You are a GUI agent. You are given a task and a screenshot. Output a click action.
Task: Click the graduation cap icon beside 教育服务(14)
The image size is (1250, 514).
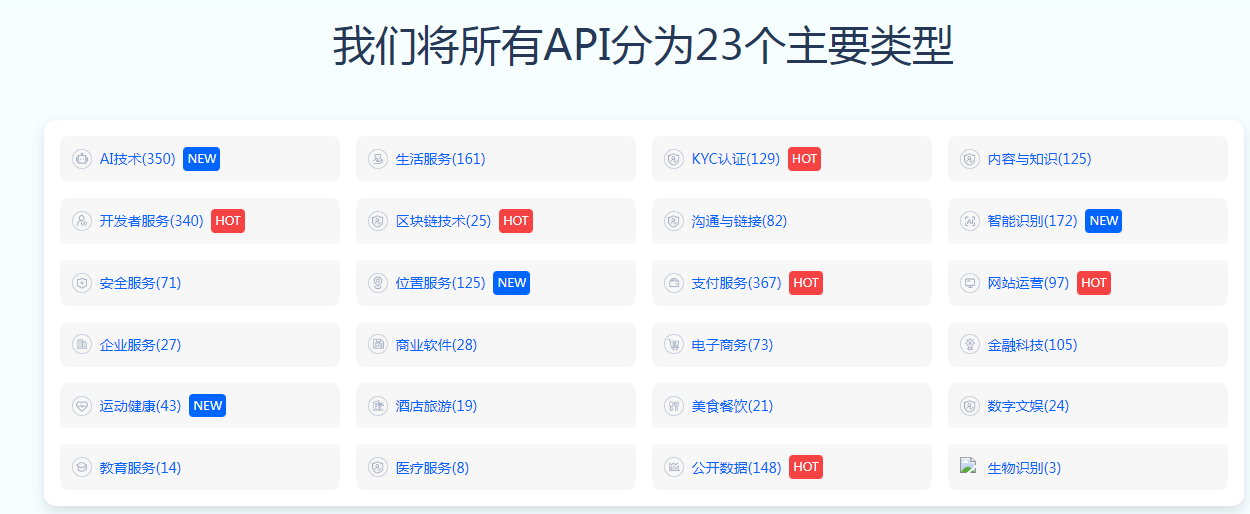click(82, 467)
